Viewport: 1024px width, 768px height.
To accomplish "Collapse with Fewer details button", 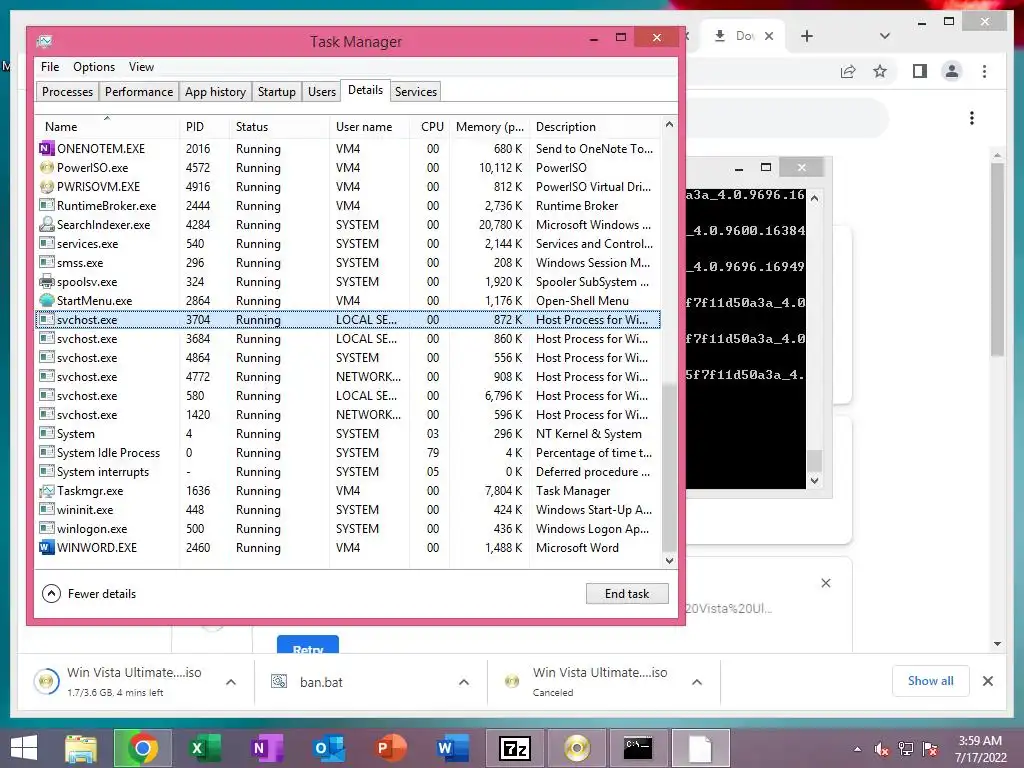I will tap(89, 594).
